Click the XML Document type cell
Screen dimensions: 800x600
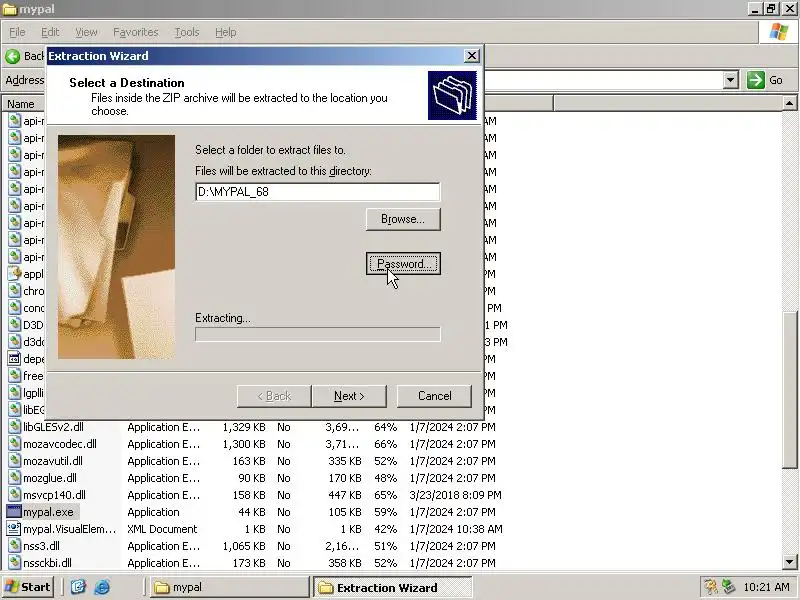162,529
